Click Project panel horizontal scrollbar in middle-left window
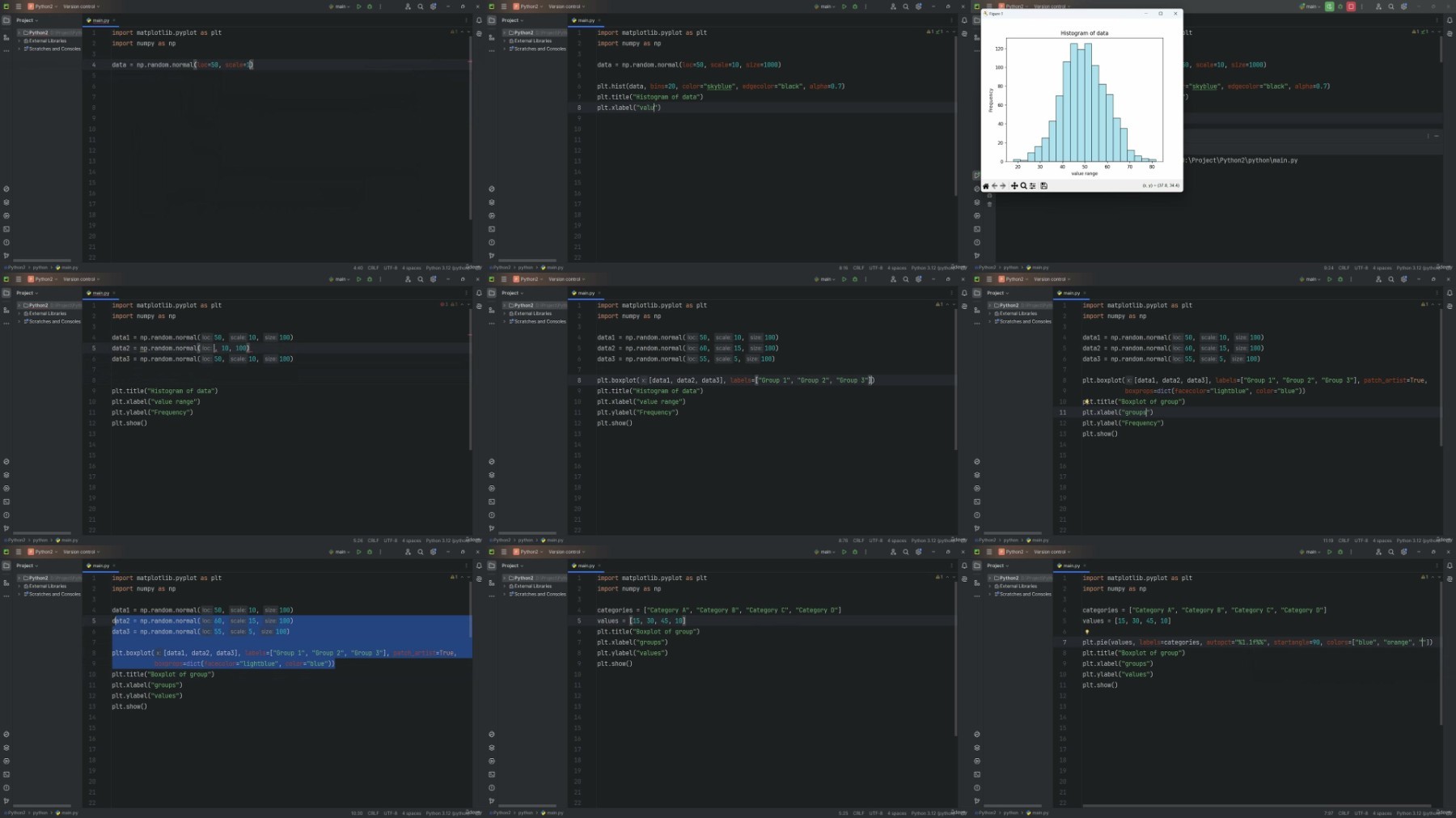This screenshot has height=818, width=1456. (x=42, y=533)
